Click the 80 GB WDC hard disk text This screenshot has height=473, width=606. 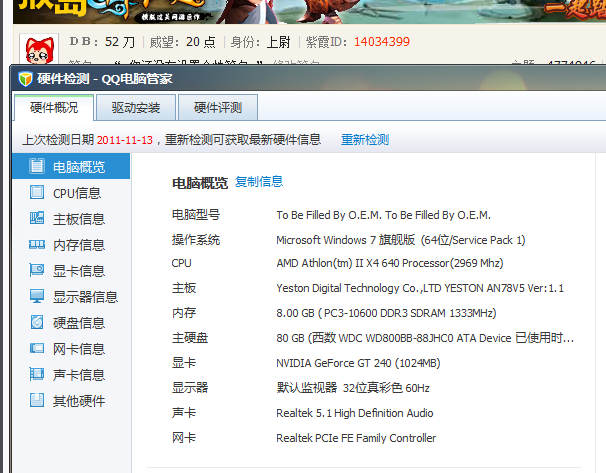click(425, 338)
